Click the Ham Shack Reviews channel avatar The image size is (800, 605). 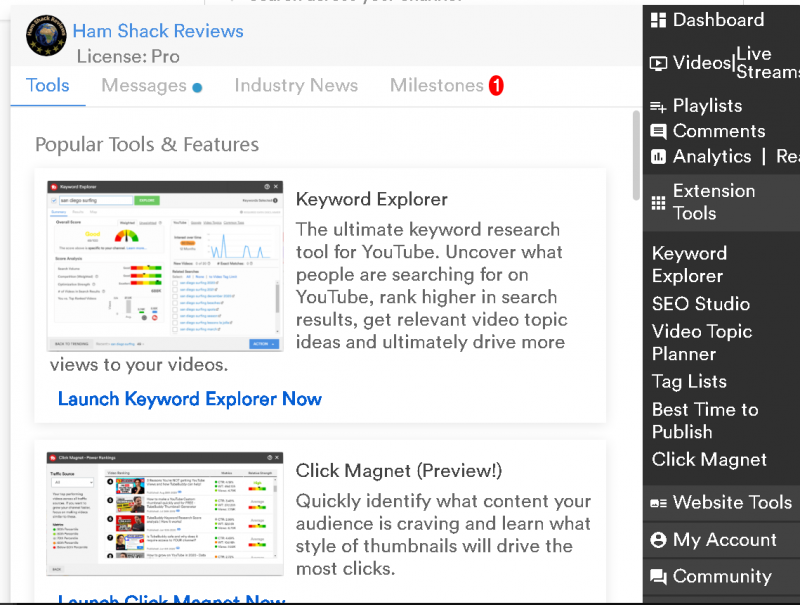46,36
